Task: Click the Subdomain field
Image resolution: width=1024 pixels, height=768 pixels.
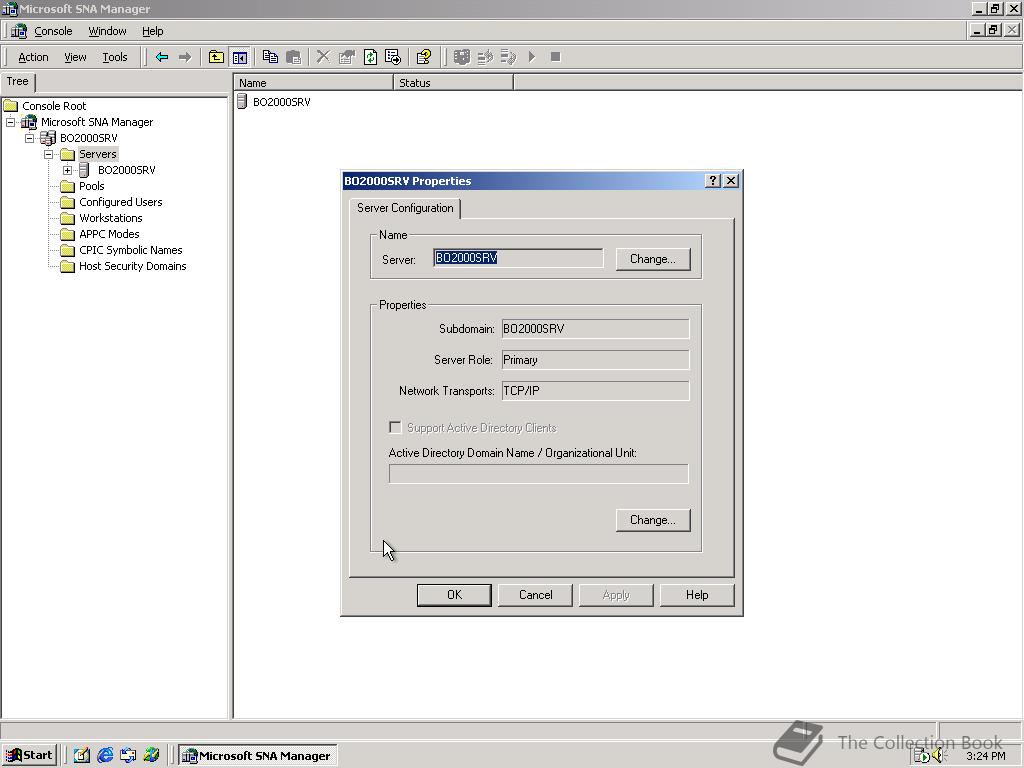Action: pos(595,328)
